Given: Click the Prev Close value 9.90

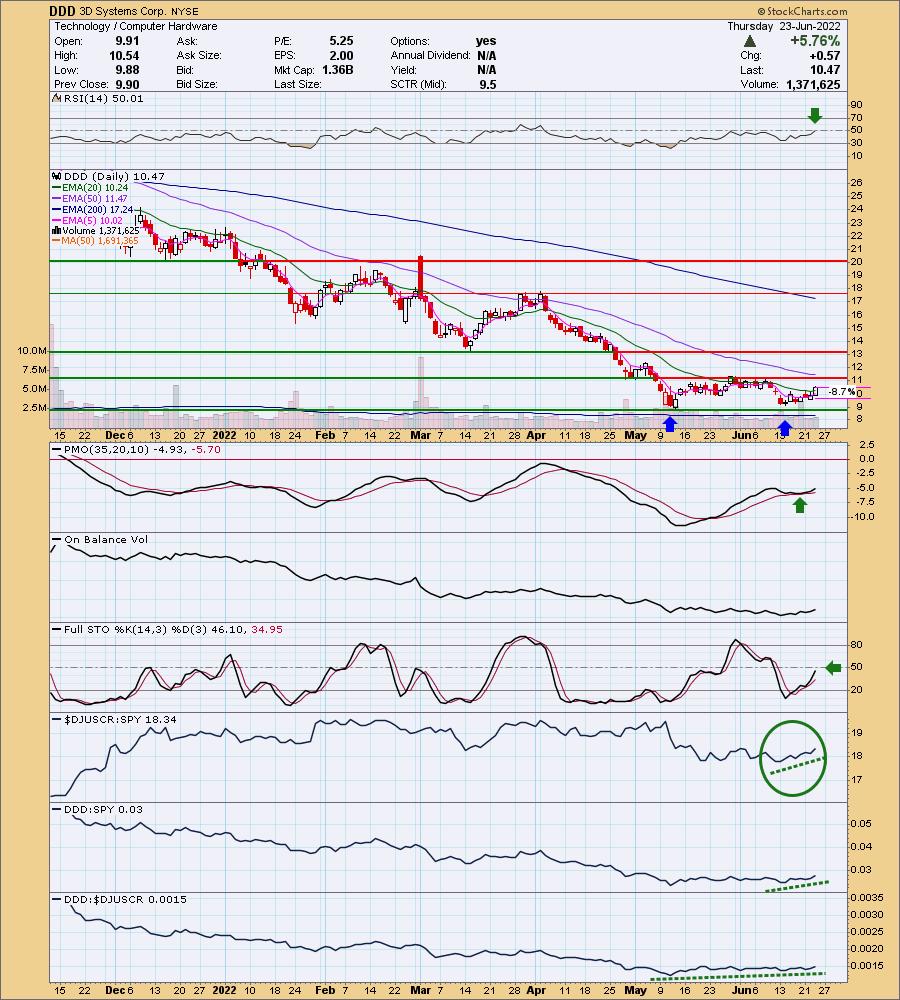Looking at the screenshot, I should 128,84.
